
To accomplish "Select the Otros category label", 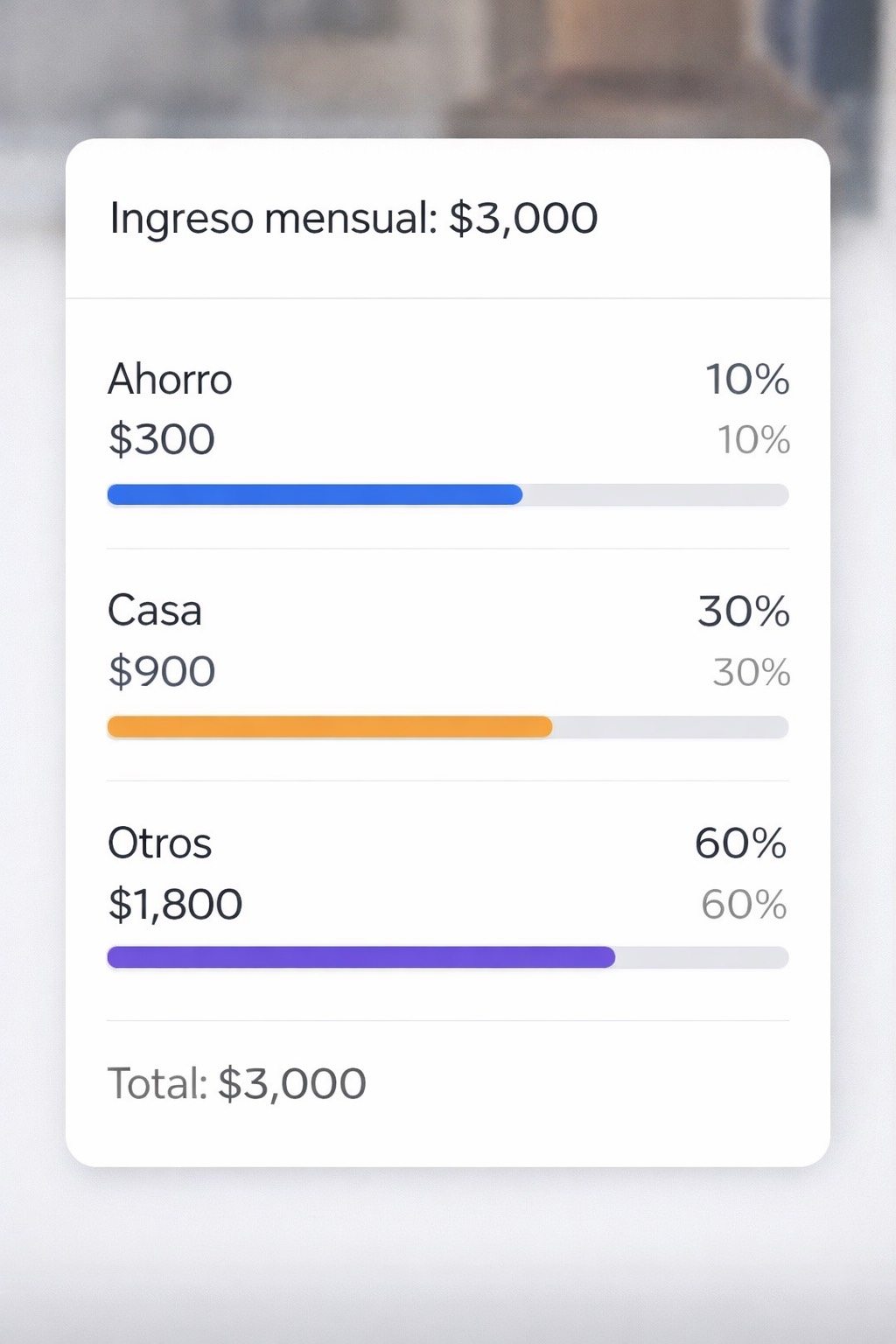I will [x=159, y=844].
